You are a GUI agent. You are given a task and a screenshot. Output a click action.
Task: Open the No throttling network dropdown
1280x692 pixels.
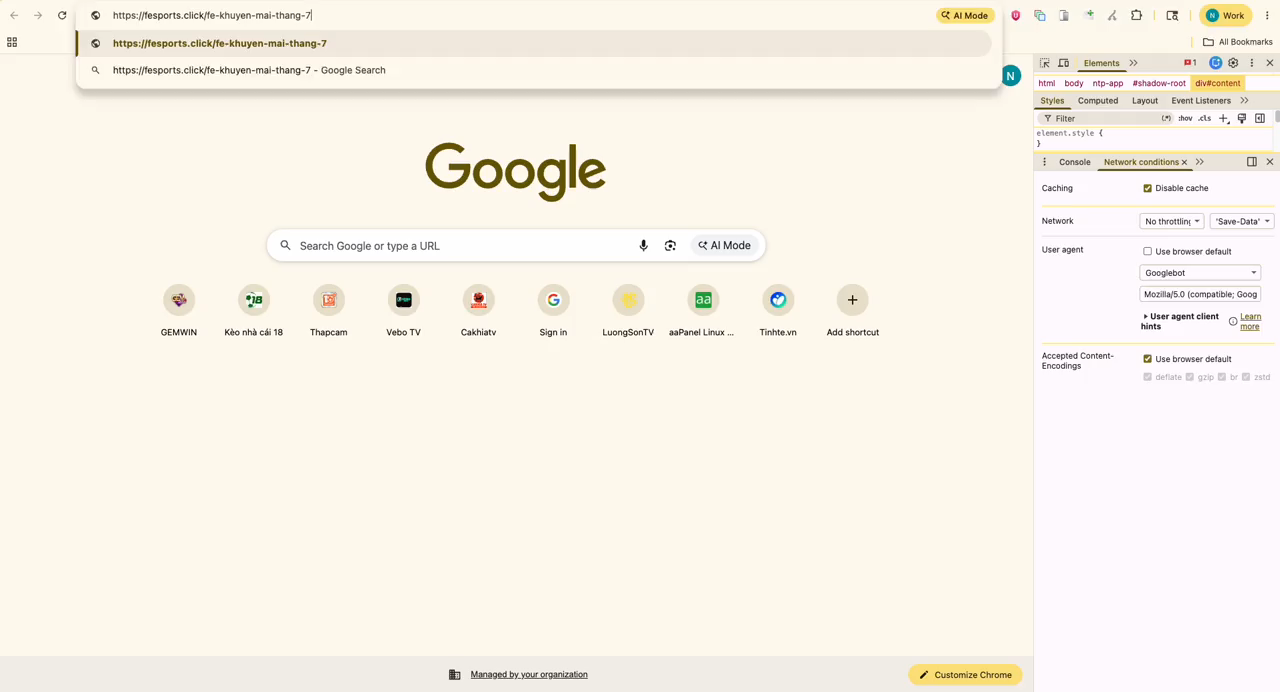click(x=1171, y=221)
